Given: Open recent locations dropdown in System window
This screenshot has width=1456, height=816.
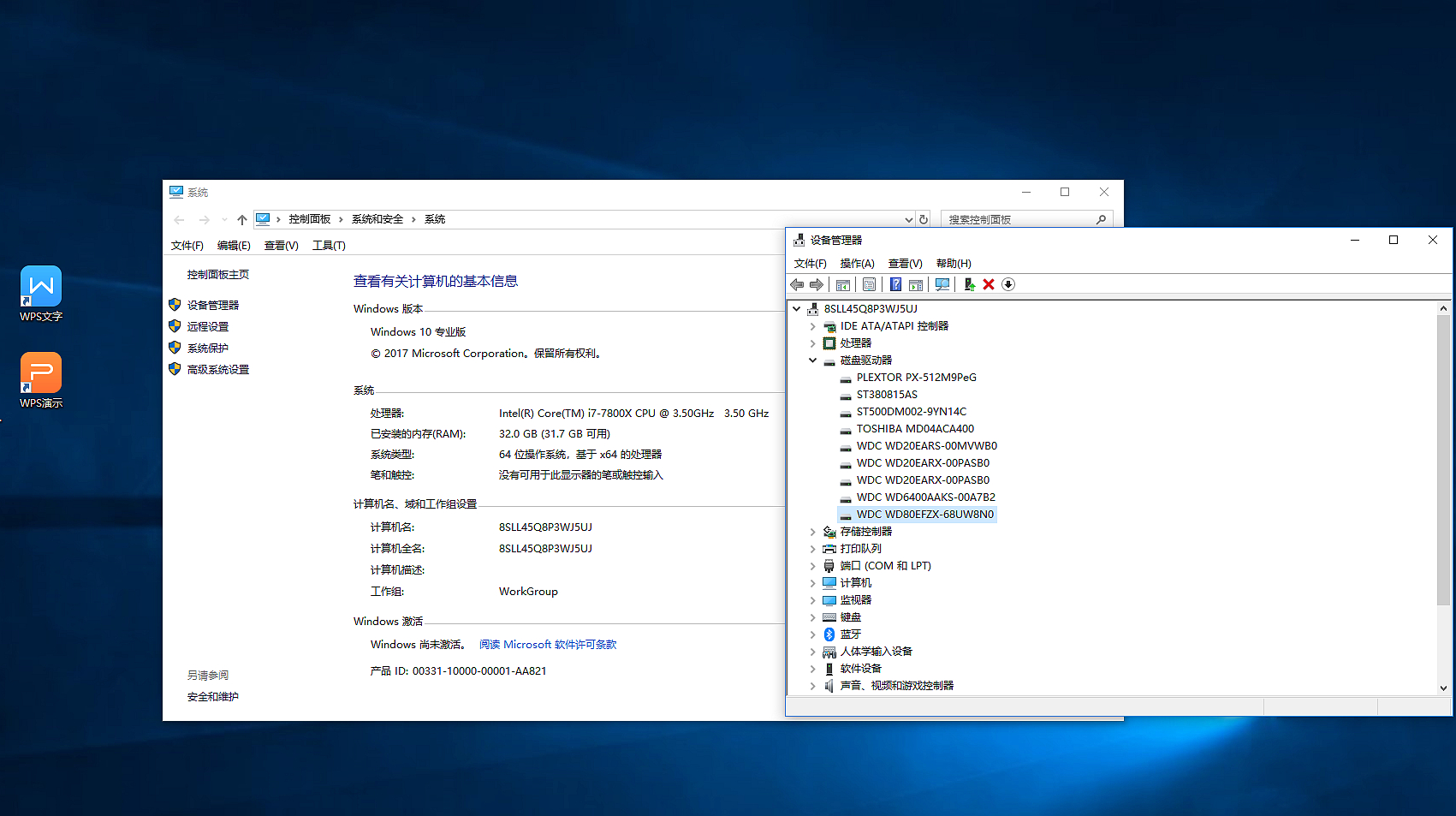Looking at the screenshot, I should pyautogui.click(x=224, y=220).
